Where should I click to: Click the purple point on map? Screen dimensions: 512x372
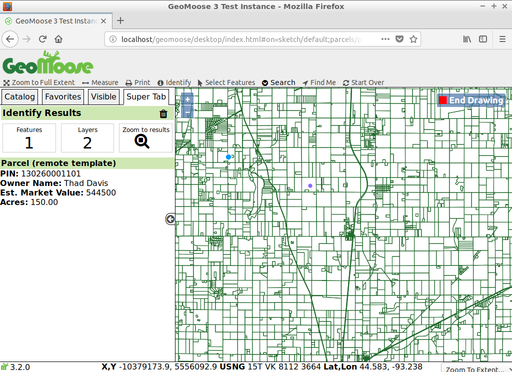(310, 186)
